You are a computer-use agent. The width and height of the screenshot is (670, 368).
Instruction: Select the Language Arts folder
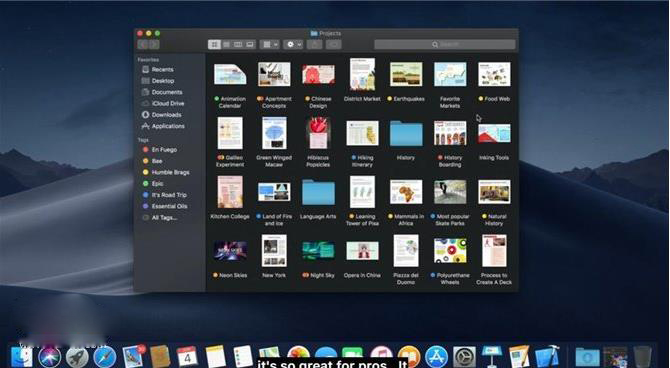[318, 192]
